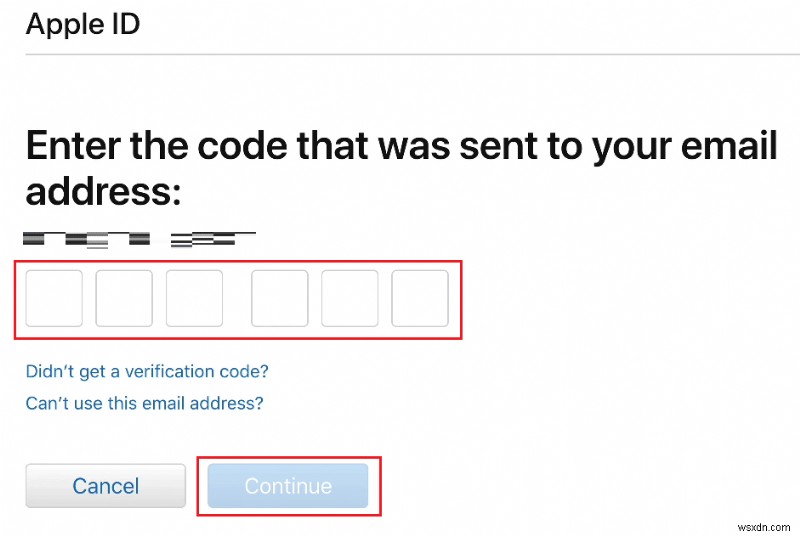Image resolution: width=800 pixels, height=536 pixels.
Task: Select the fifth code digit box
Action: tap(350, 298)
